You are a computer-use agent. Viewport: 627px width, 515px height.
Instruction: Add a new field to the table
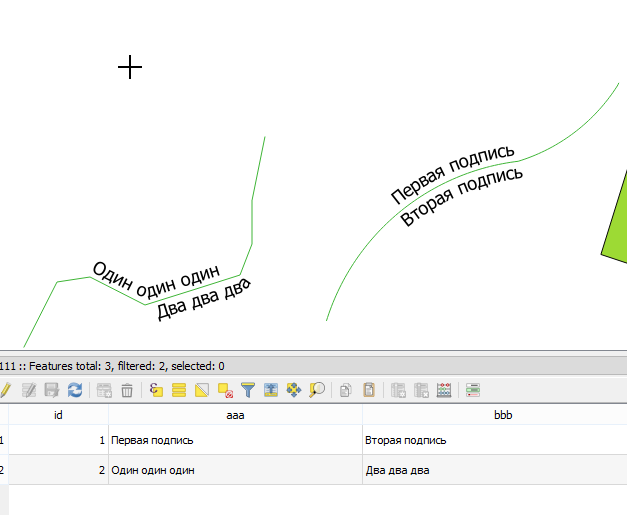click(x=398, y=389)
